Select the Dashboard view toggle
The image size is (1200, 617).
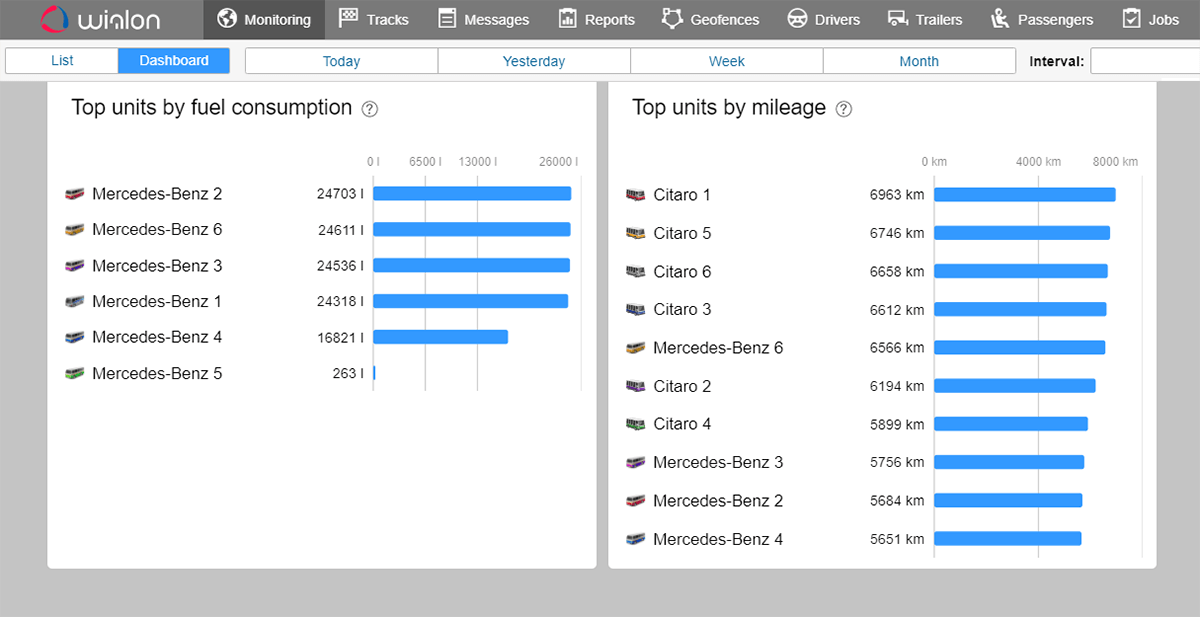click(174, 61)
